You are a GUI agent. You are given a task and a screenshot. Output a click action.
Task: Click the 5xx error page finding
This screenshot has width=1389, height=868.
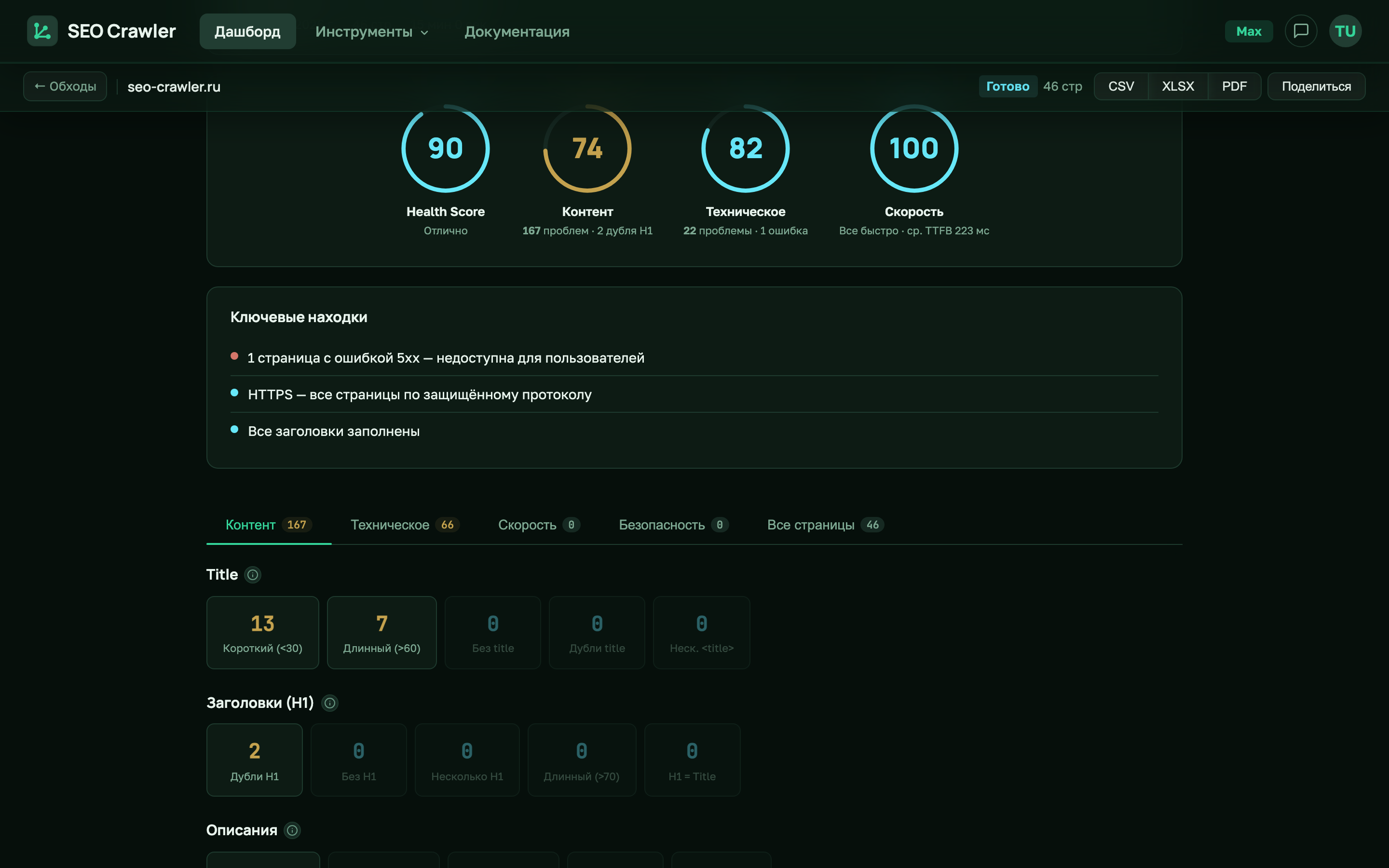point(694,358)
